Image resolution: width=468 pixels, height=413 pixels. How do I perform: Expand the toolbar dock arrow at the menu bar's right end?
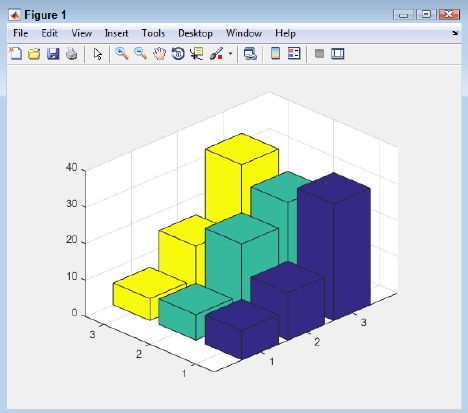pyautogui.click(x=455, y=33)
